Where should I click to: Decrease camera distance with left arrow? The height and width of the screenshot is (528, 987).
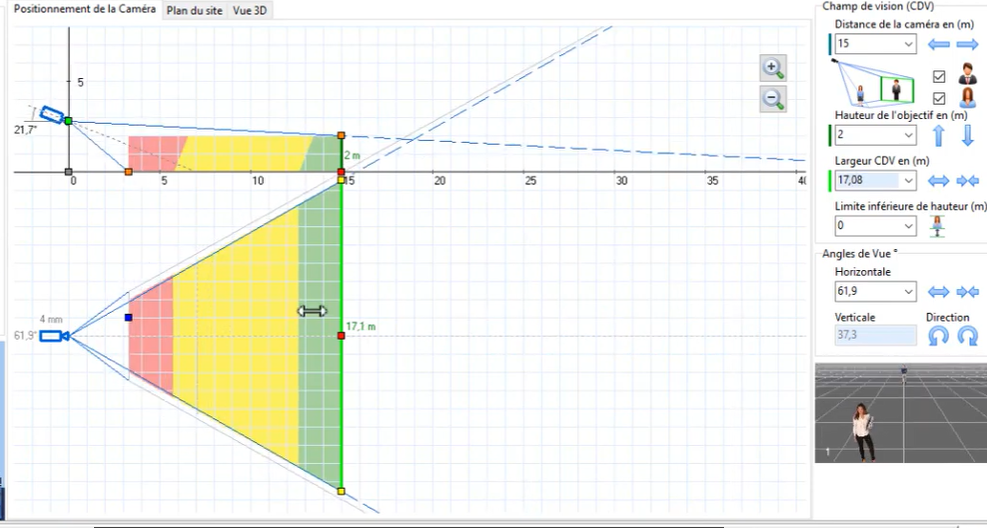938,44
